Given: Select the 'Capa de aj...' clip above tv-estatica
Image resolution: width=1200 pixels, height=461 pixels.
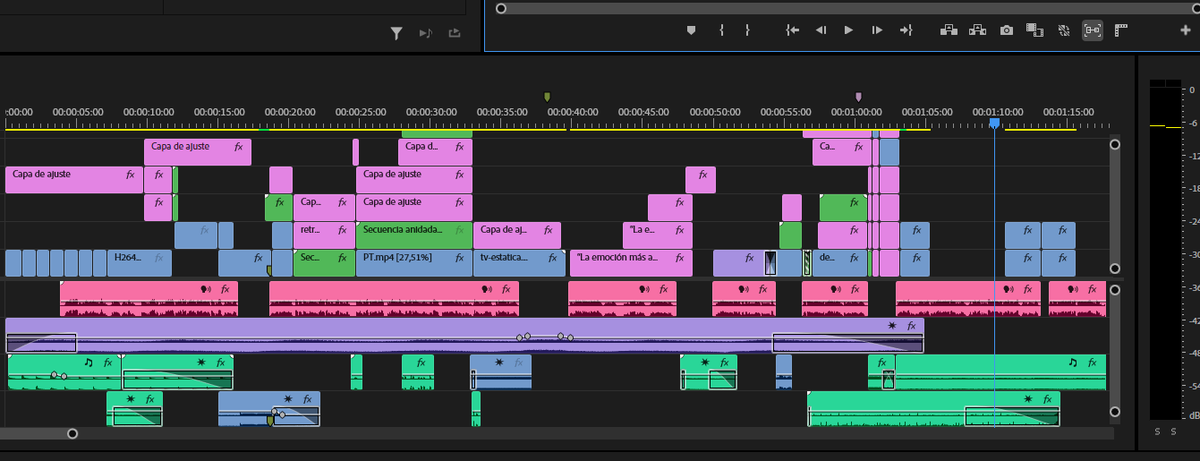Looking at the screenshot, I should pyautogui.click(x=517, y=235).
